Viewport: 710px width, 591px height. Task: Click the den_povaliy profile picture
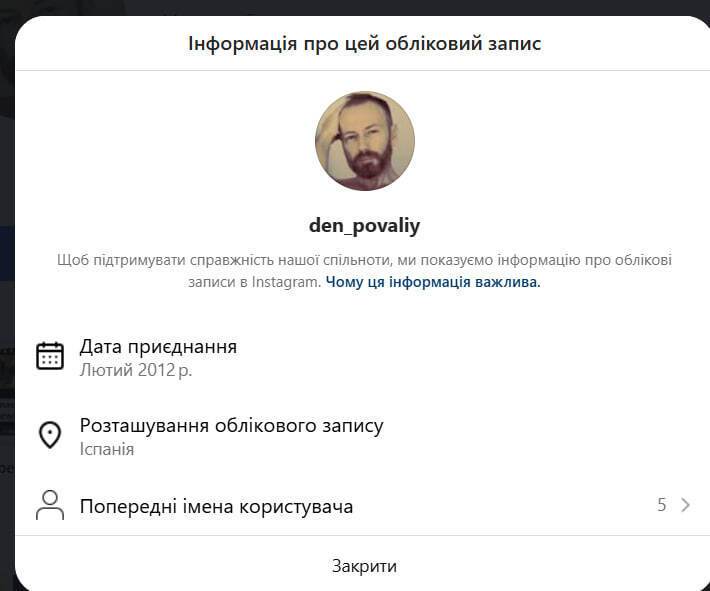coord(365,141)
